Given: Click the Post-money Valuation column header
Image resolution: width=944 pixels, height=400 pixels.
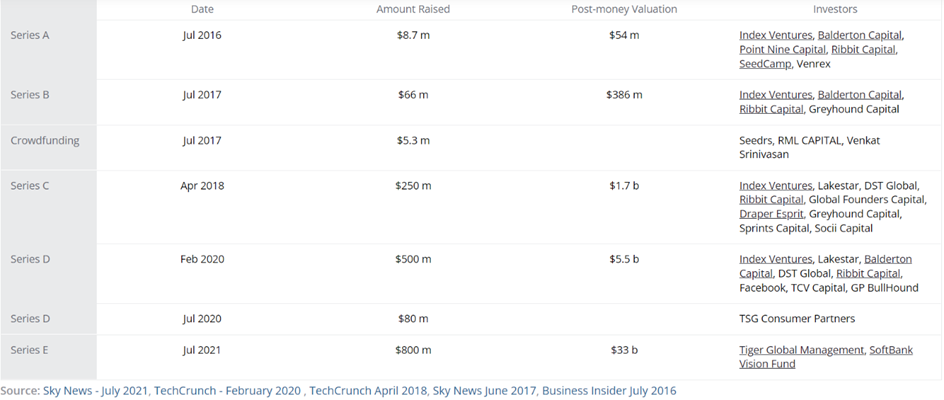Looking at the screenshot, I should [x=624, y=9].
